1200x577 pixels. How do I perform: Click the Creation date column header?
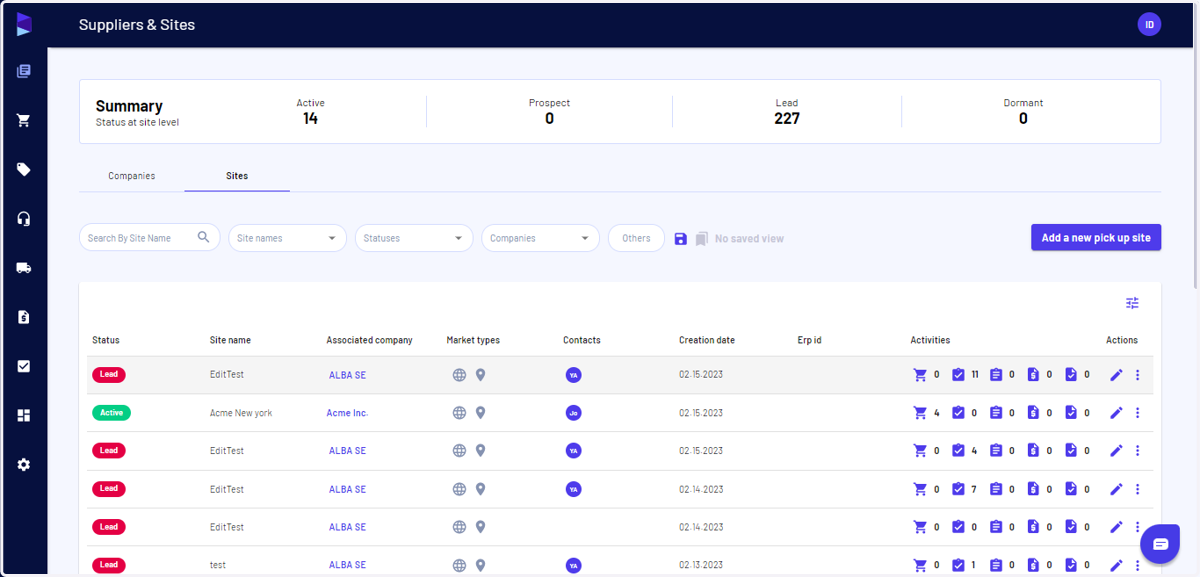click(707, 340)
